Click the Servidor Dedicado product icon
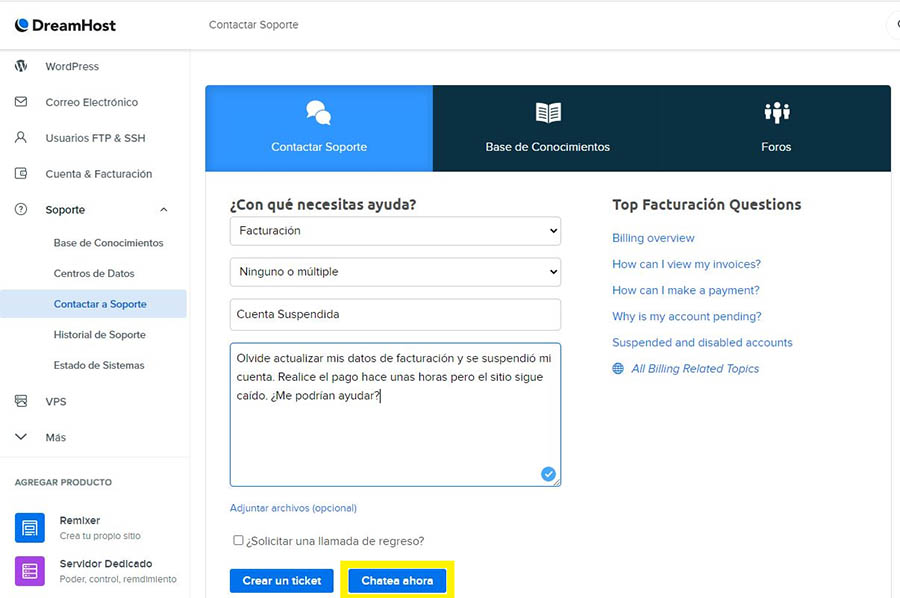This screenshot has width=900, height=598. pos(30,570)
